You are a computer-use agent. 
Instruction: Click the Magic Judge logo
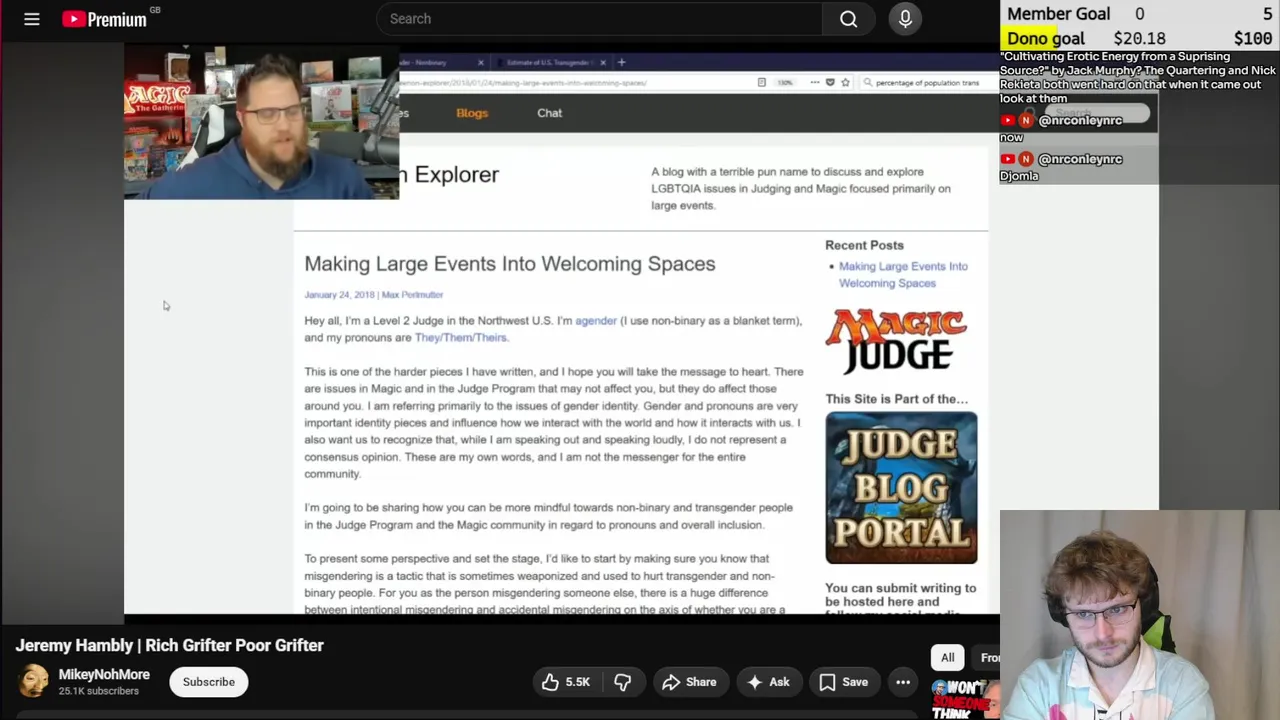pyautogui.click(x=896, y=340)
